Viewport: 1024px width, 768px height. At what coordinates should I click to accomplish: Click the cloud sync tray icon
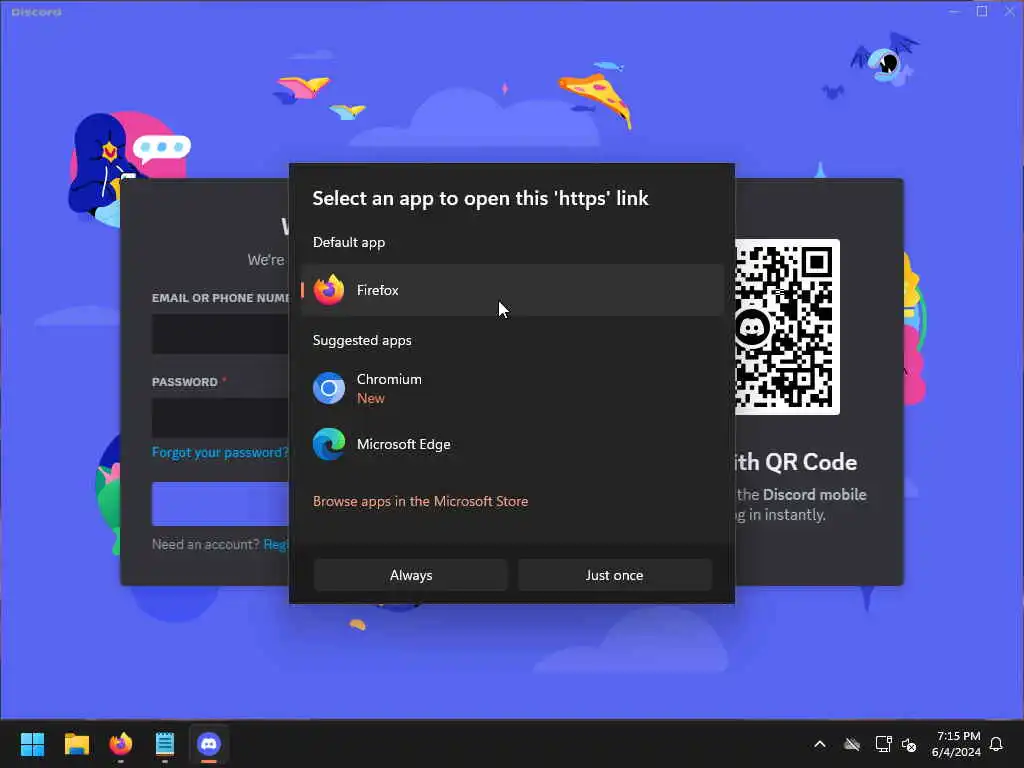(852, 744)
